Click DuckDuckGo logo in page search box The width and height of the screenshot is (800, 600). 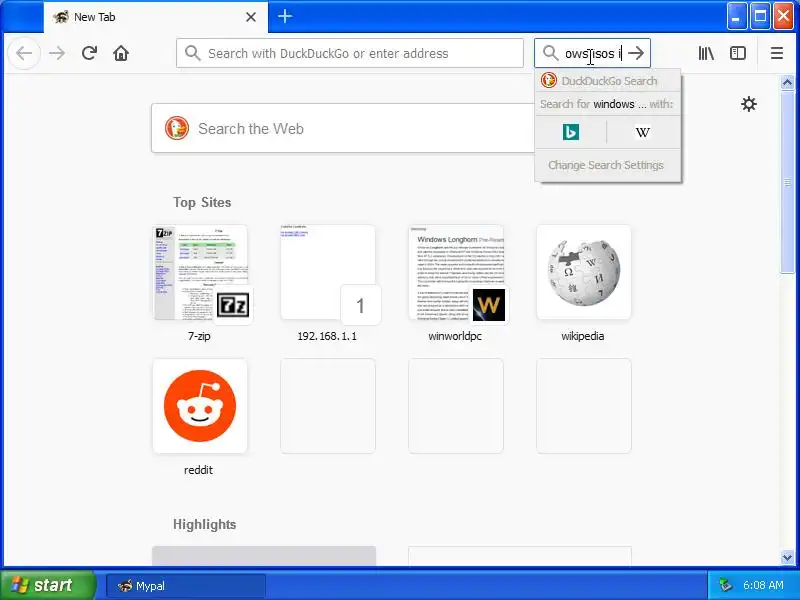[x=177, y=129]
